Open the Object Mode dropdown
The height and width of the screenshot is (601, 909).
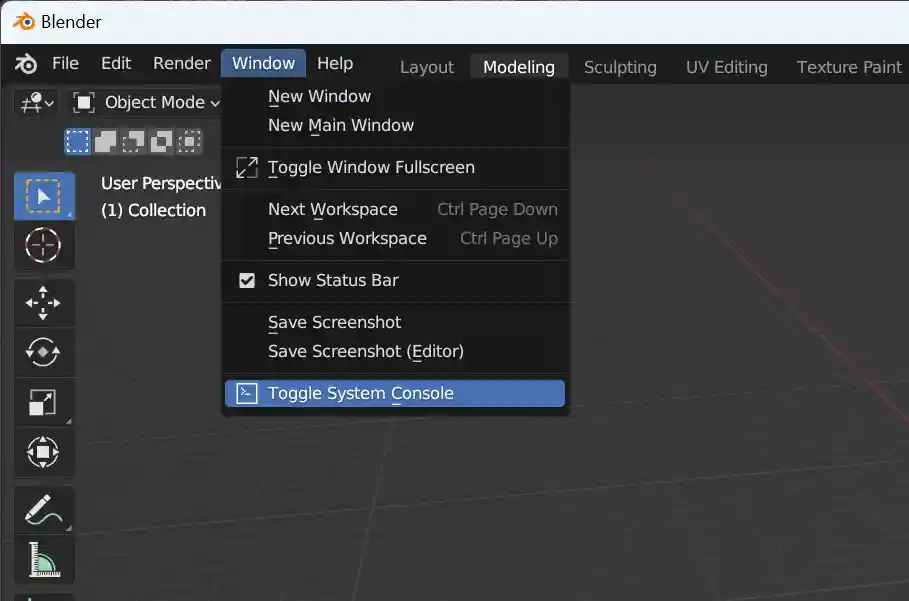(147, 103)
